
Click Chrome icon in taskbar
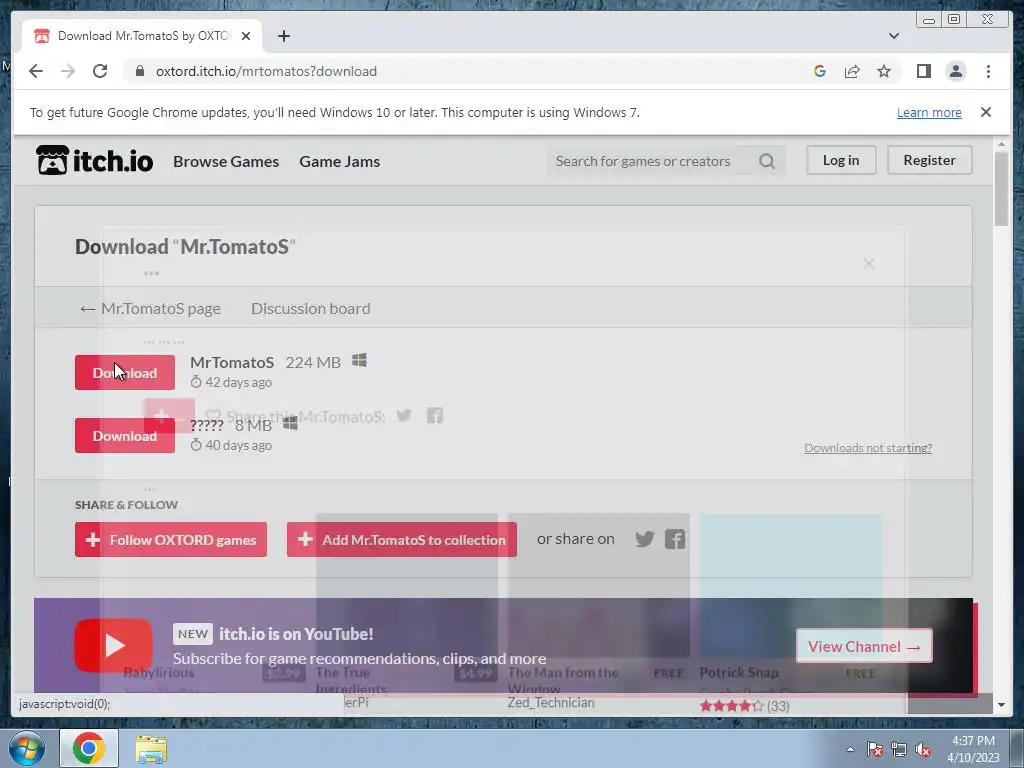point(89,748)
